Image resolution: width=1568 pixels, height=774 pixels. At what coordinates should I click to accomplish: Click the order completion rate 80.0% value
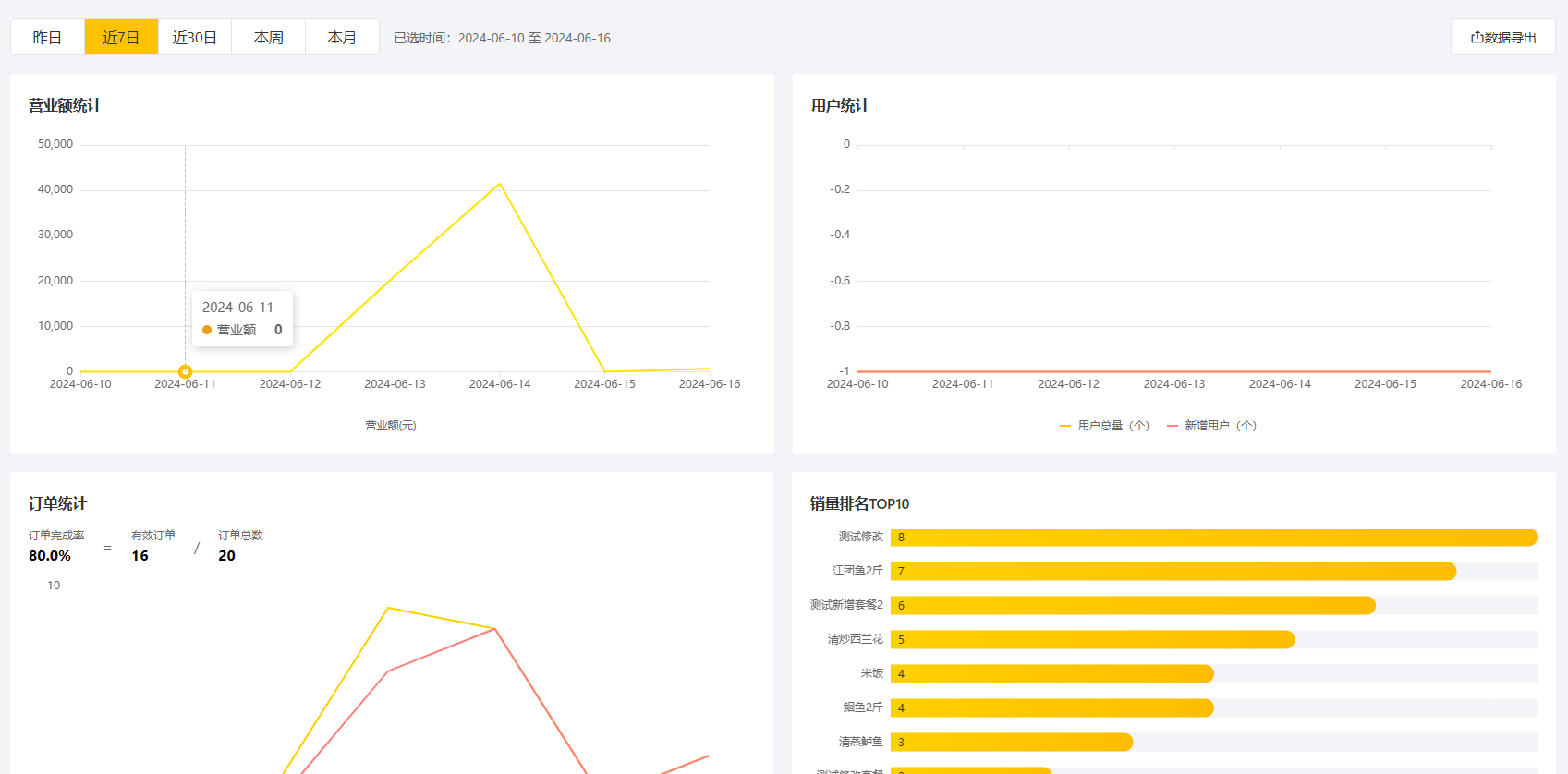[50, 556]
